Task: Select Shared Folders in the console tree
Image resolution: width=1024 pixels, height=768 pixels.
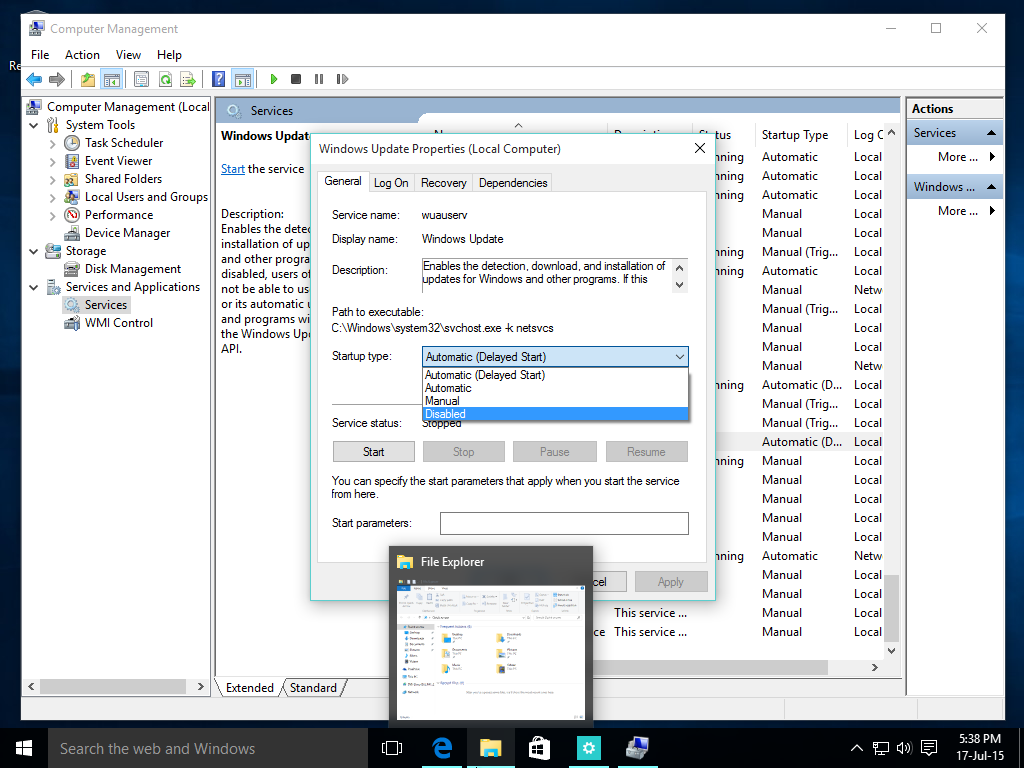Action: pyautogui.click(x=123, y=179)
